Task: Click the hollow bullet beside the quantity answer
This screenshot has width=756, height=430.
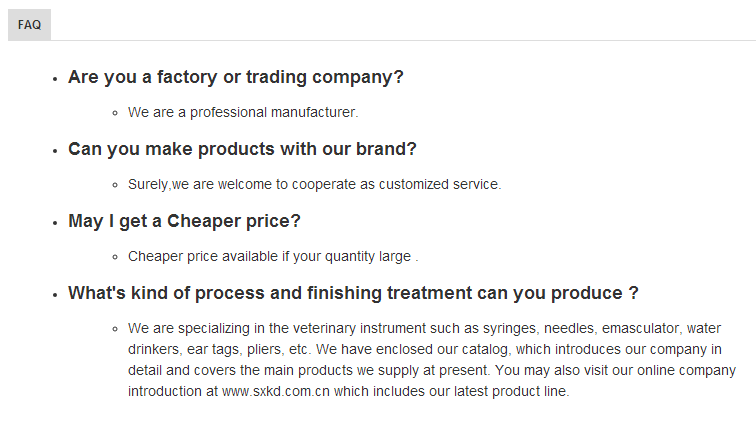Action: coord(115,257)
